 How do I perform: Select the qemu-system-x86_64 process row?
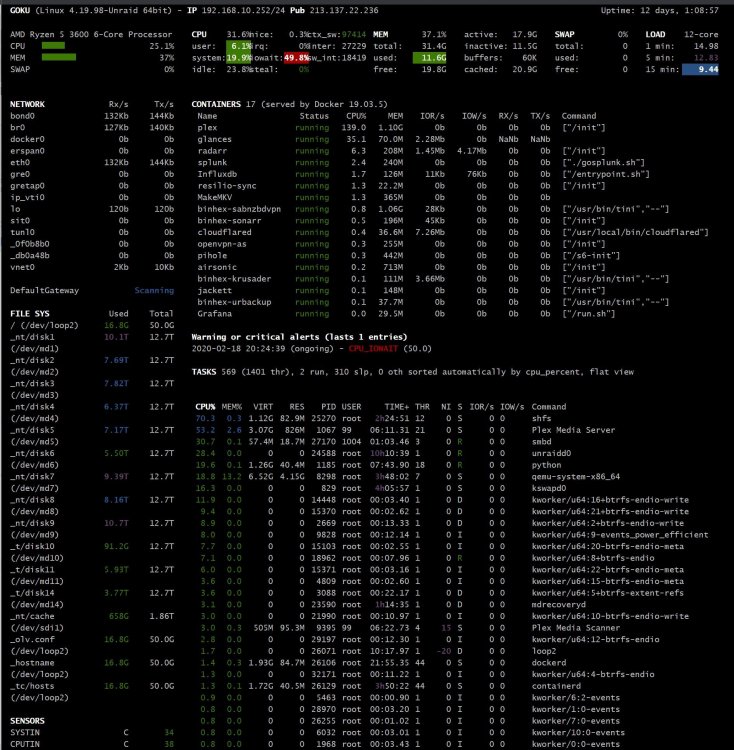click(x=407, y=476)
